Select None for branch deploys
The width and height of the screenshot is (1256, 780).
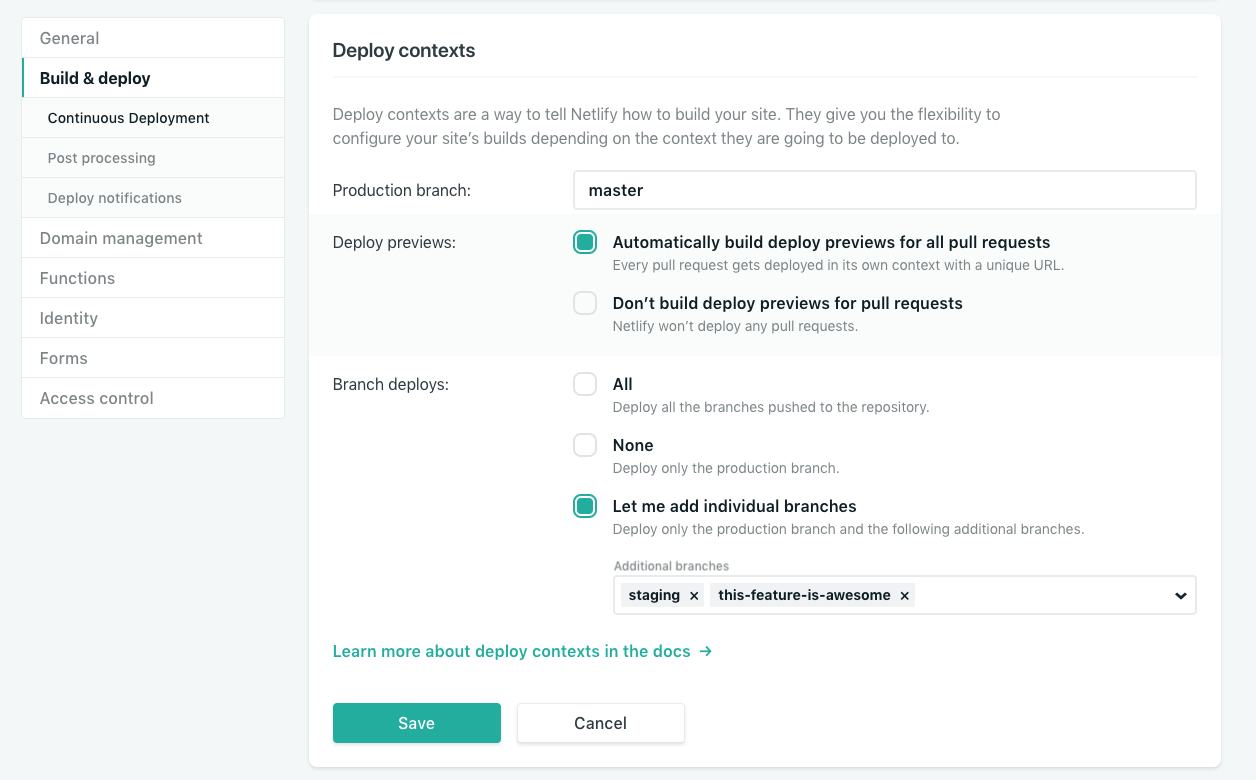[x=585, y=445]
